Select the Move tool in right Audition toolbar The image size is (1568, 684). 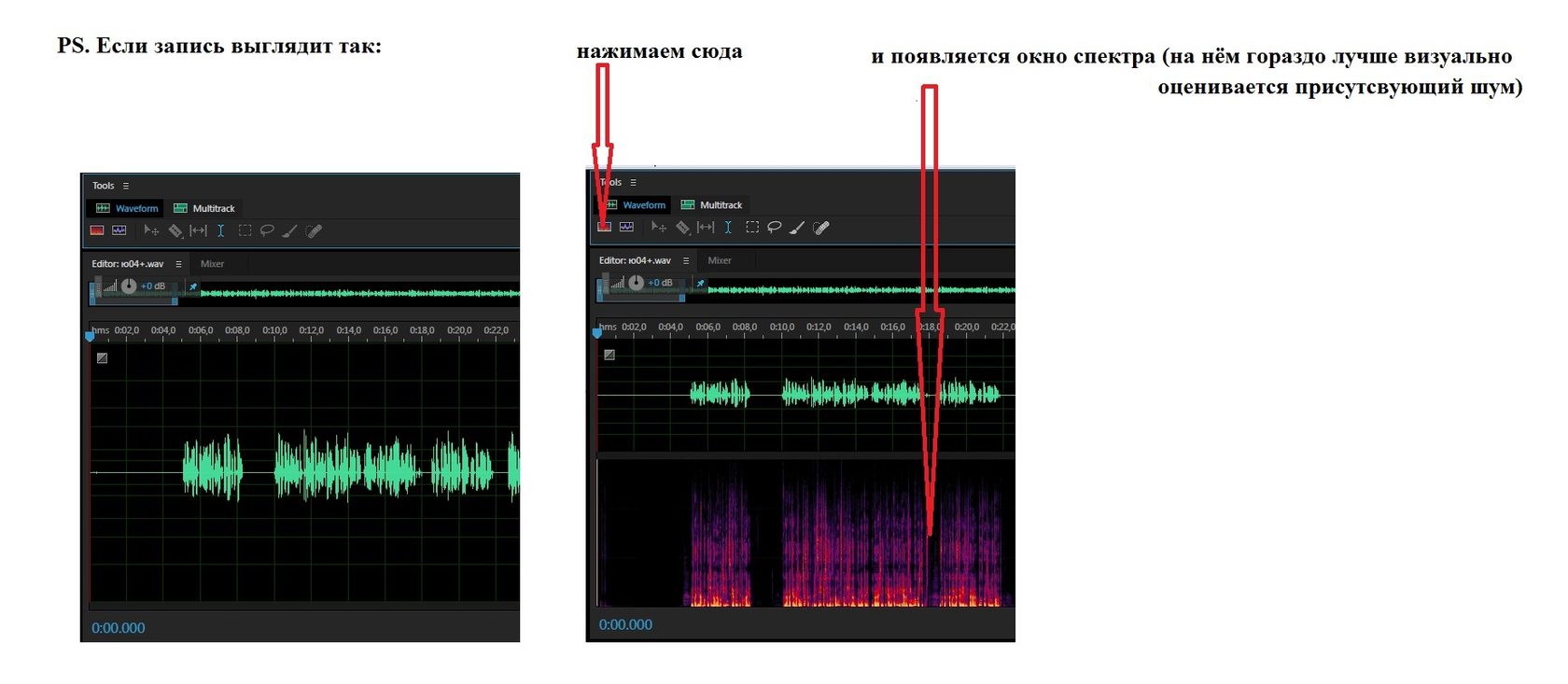(x=659, y=227)
